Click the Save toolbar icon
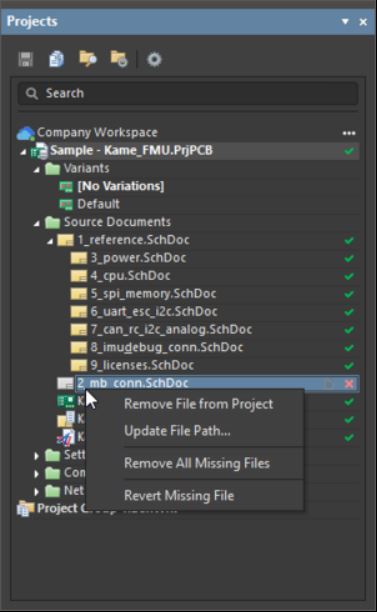The width and height of the screenshot is (377, 612). (26, 60)
